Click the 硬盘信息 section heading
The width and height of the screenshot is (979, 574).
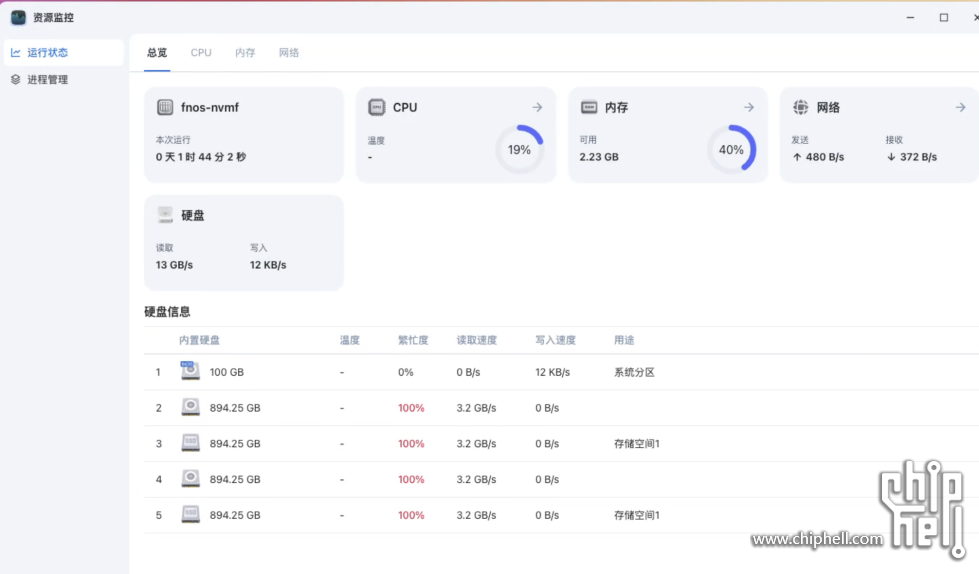tap(167, 312)
